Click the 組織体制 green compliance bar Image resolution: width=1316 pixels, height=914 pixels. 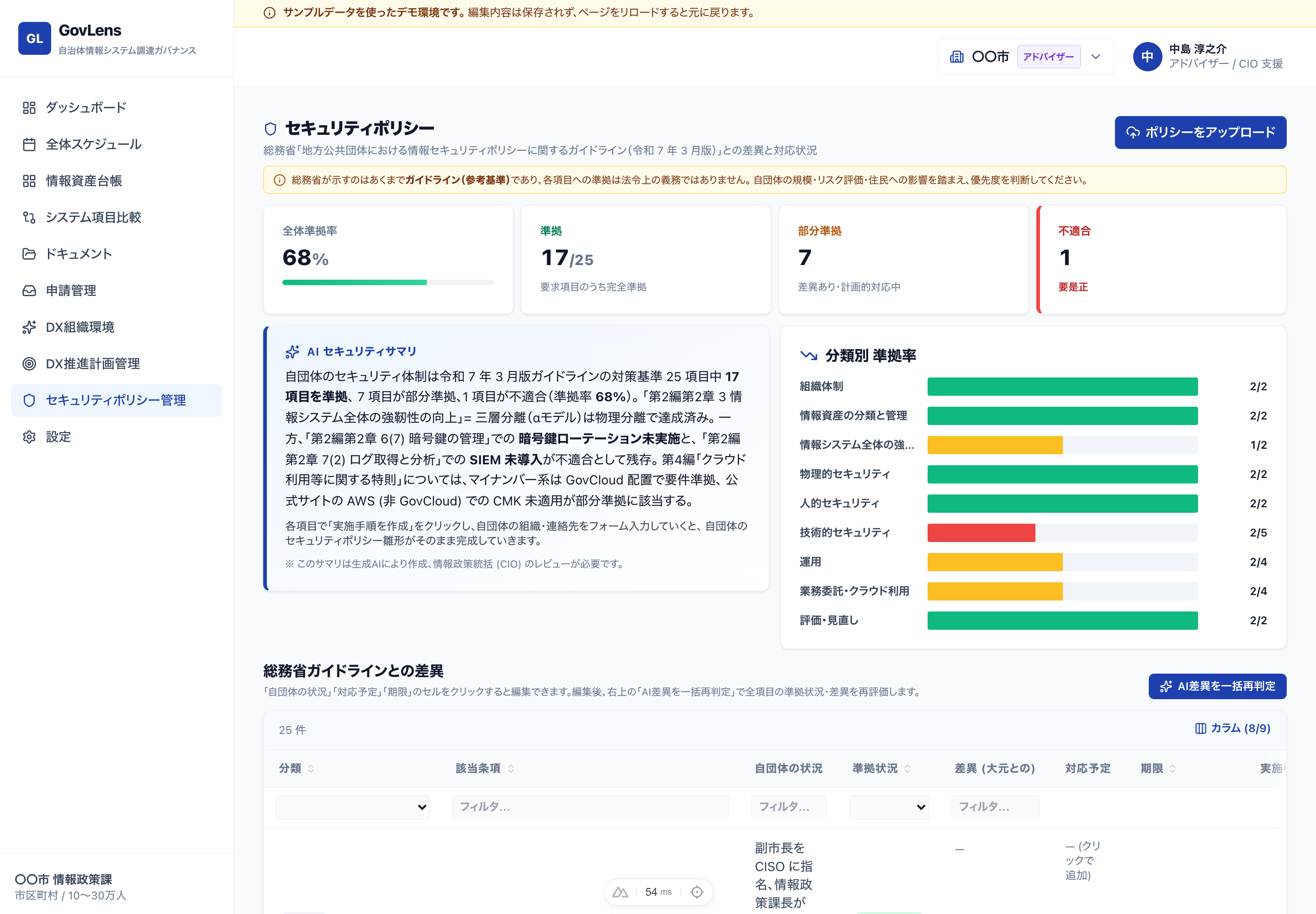click(1063, 387)
